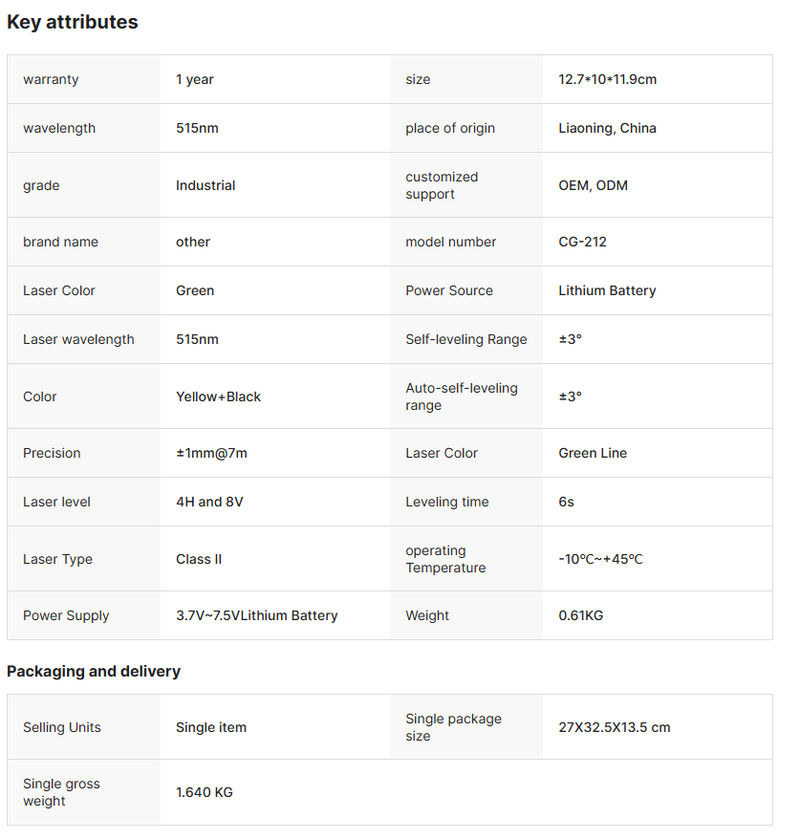This screenshot has width=800, height=836.
Task: Select the "warranty" attribute label
Action: pyautogui.click(x=51, y=79)
